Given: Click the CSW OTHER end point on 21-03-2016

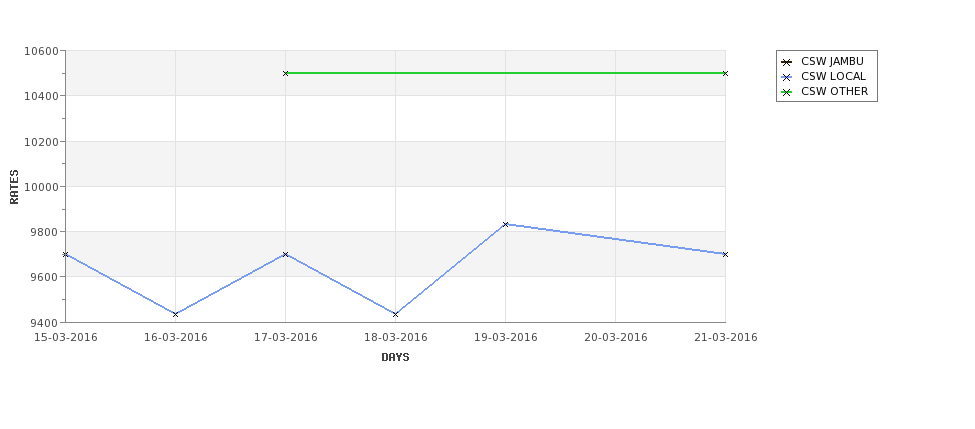Looking at the screenshot, I should [x=725, y=73].
